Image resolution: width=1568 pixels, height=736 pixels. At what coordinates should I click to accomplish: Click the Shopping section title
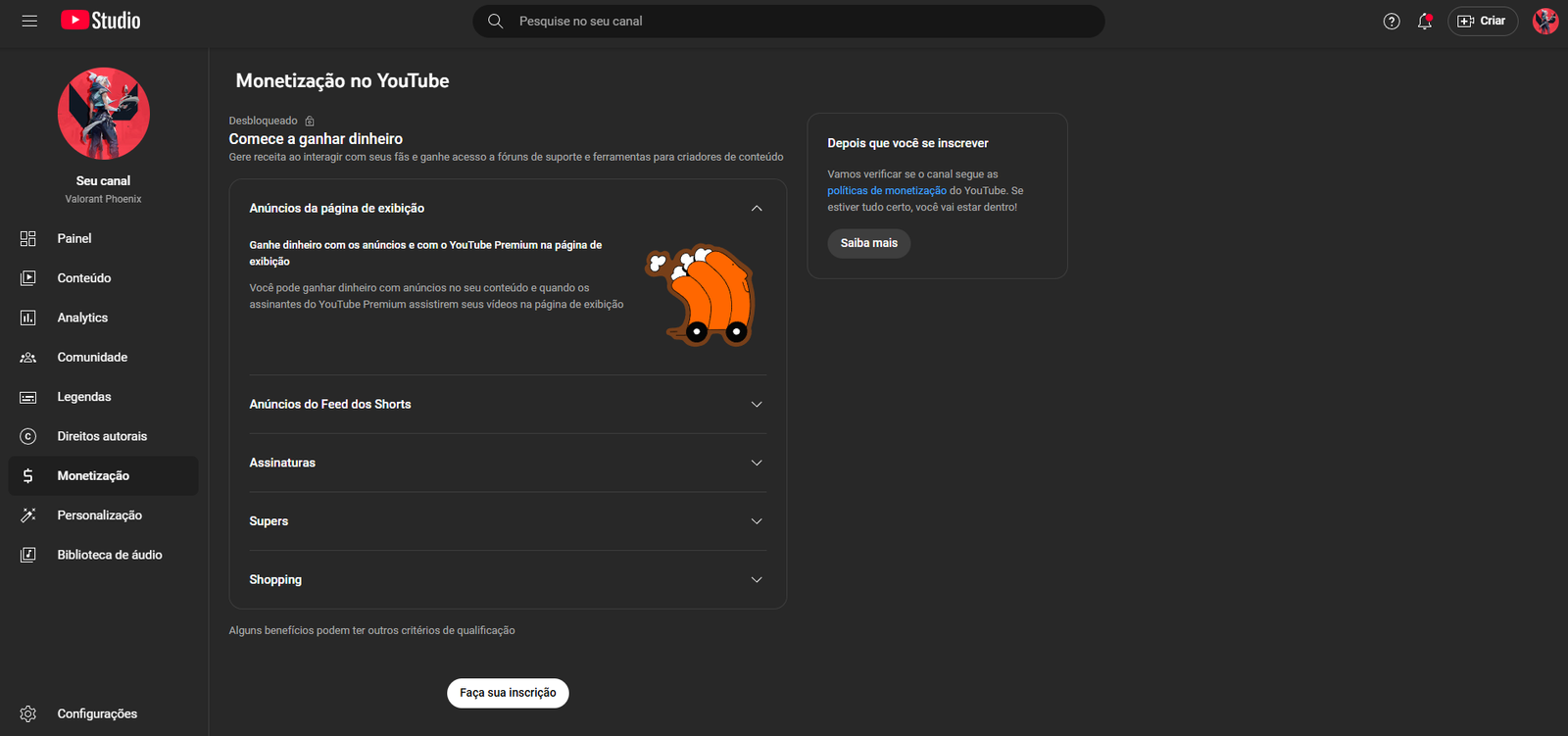[275, 579]
